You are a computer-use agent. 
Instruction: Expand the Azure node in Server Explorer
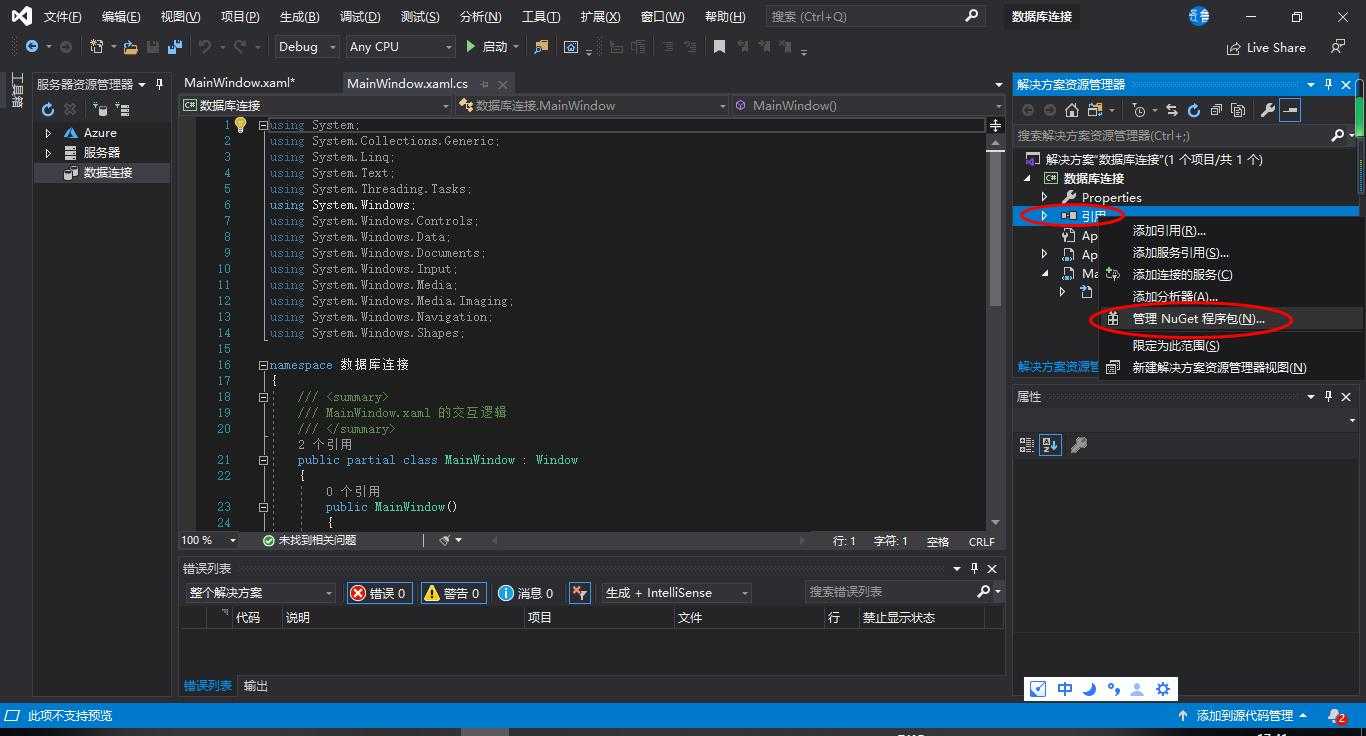pyautogui.click(x=48, y=133)
